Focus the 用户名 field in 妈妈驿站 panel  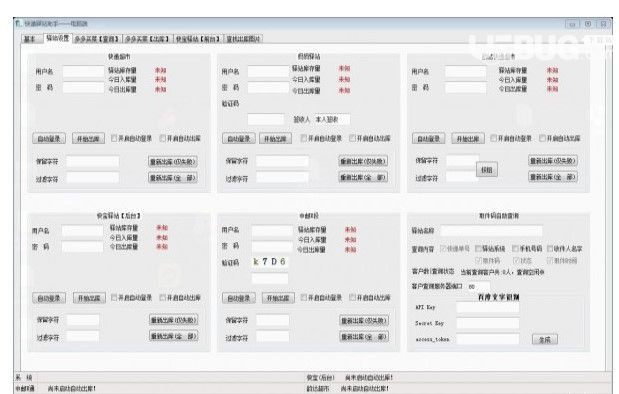pos(268,71)
